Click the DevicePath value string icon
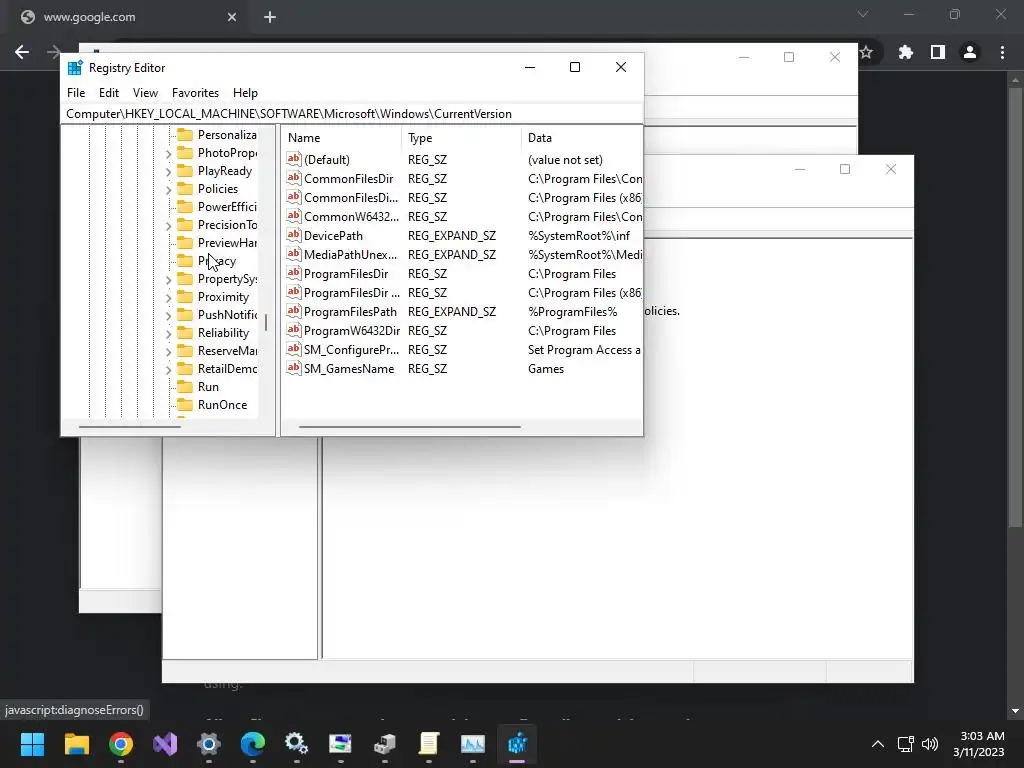Viewport: 1024px width, 768px height. 294,234
